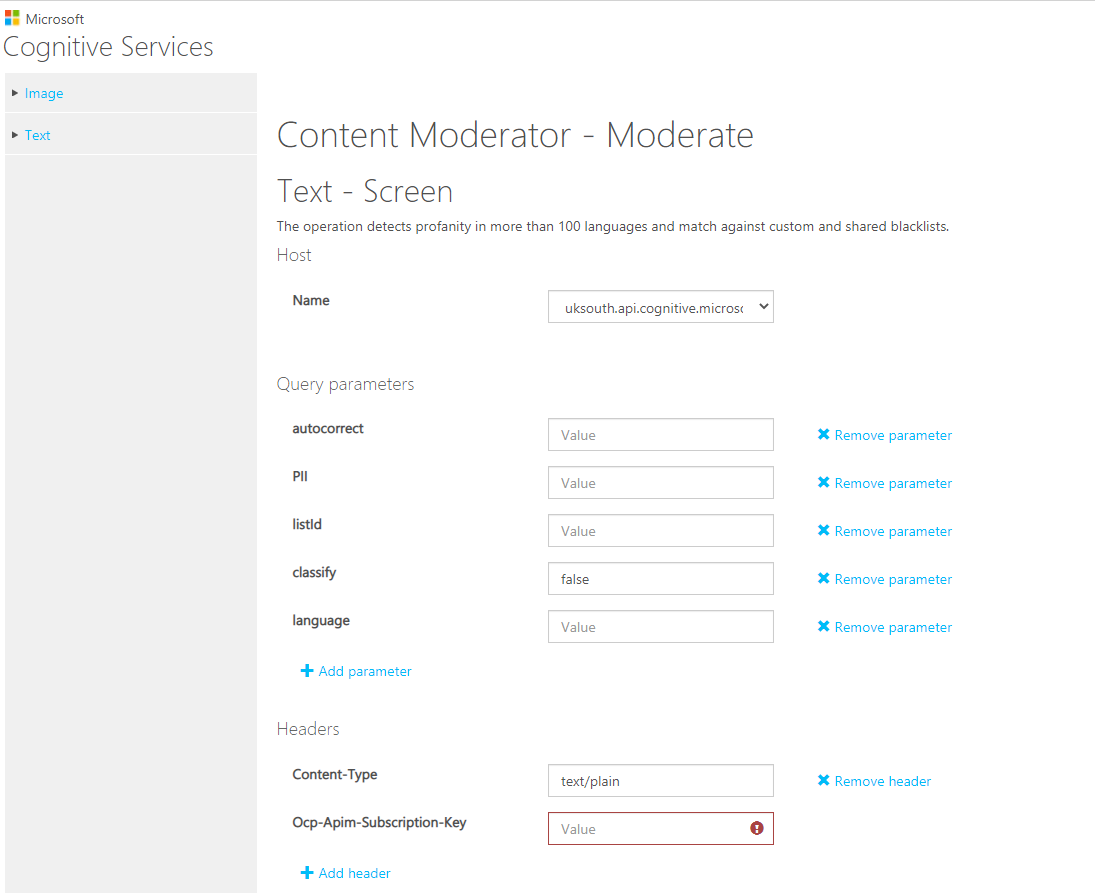Click the X icon beside autocorrect parameter

coord(824,435)
